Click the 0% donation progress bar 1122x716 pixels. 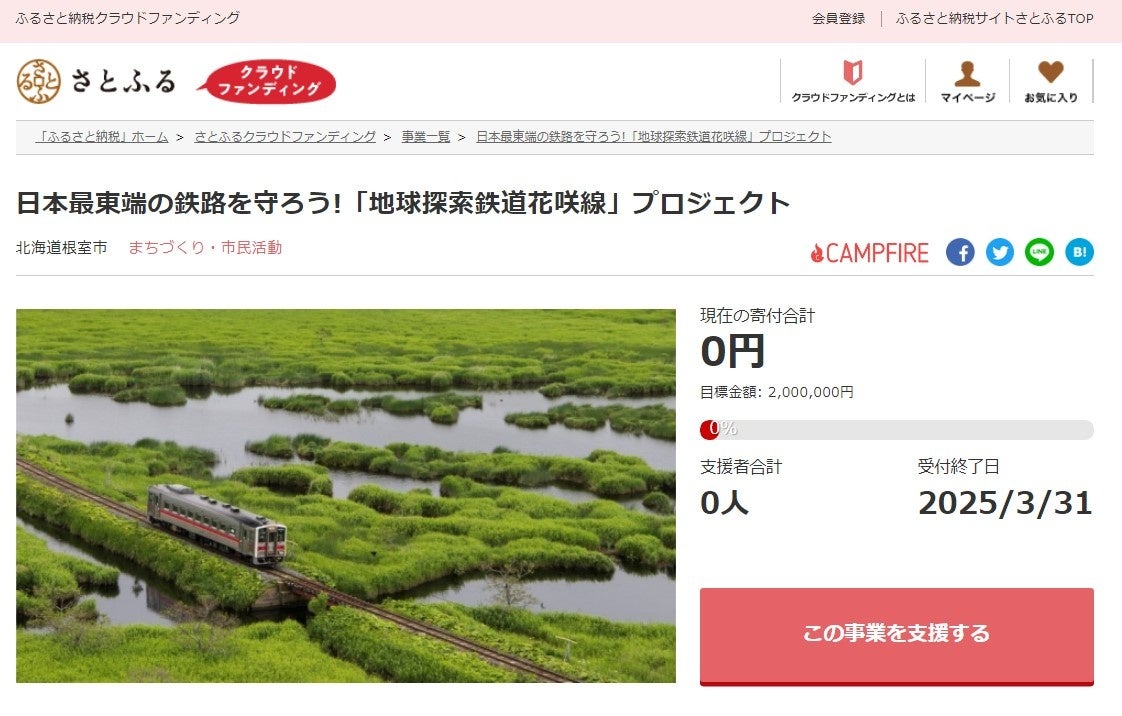[x=897, y=429]
